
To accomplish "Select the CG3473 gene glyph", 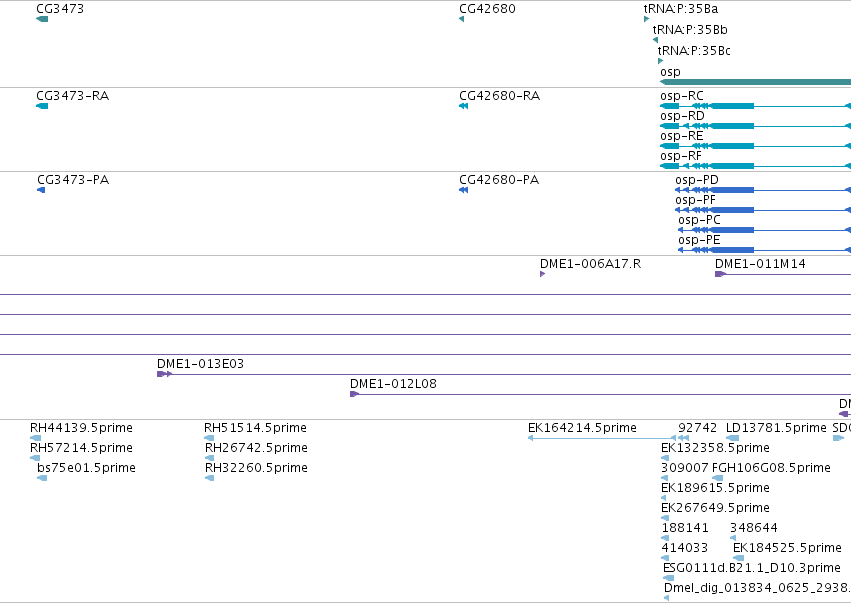I will [42, 19].
